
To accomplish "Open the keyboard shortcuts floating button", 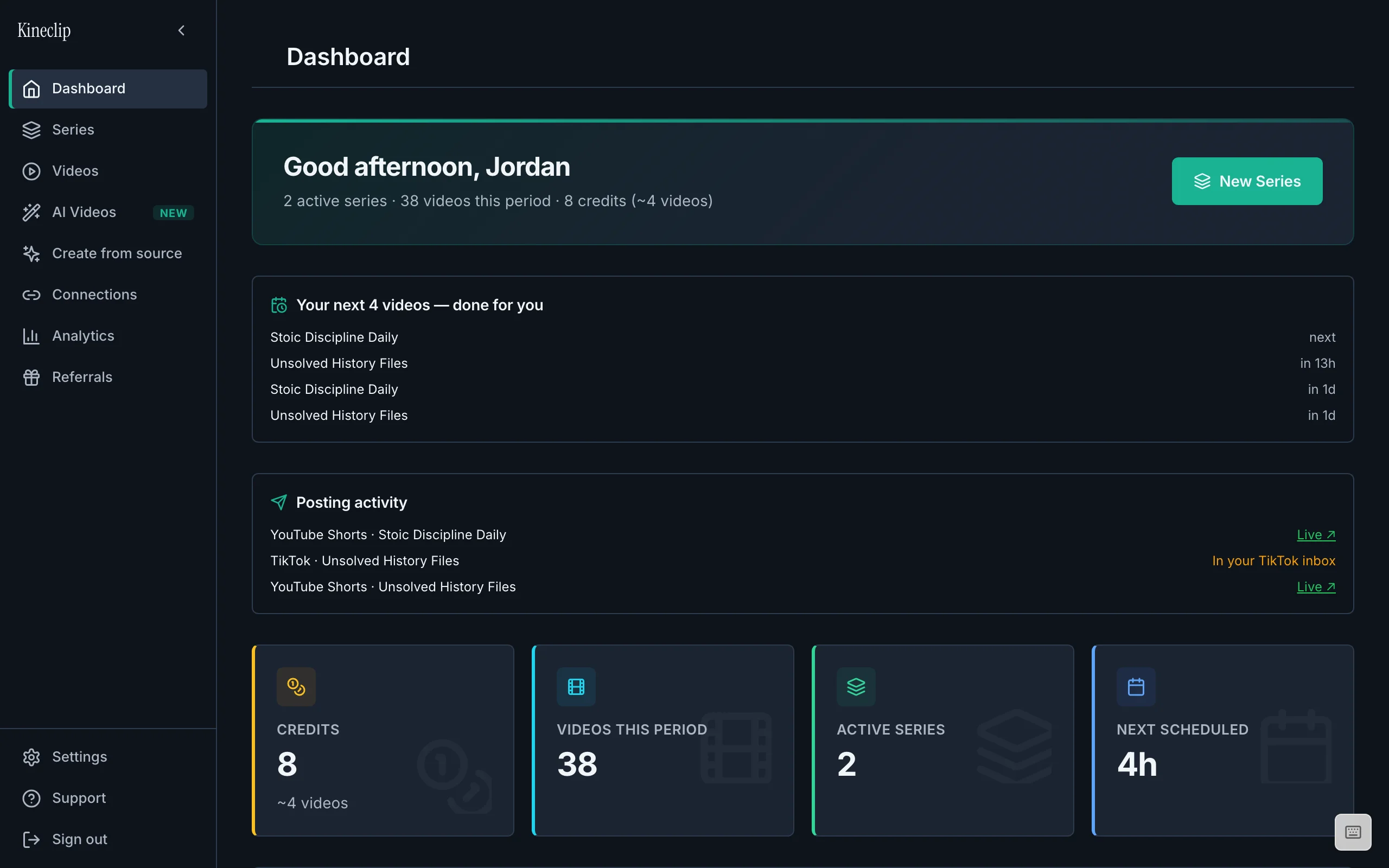I will [1353, 832].
